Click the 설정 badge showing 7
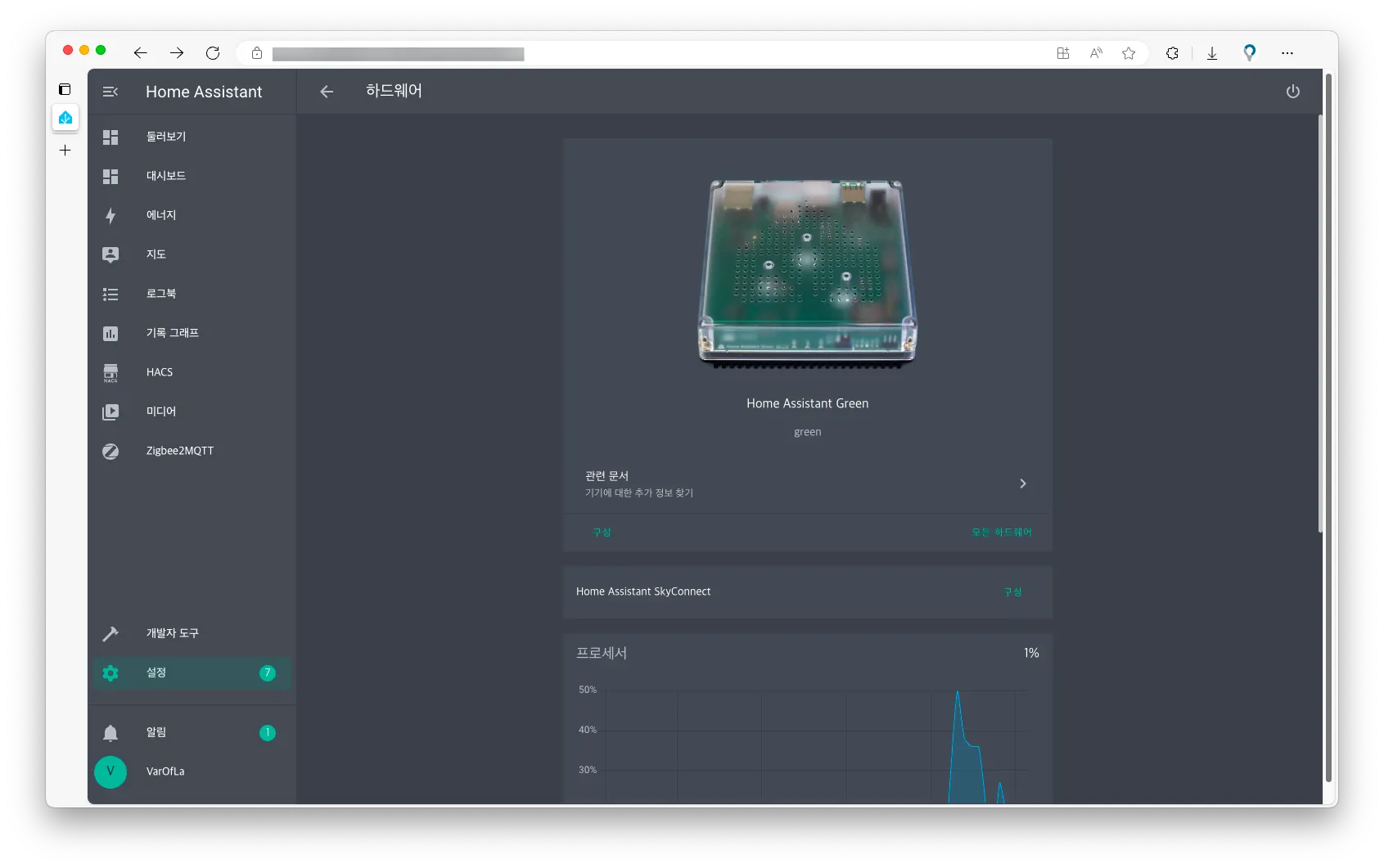This screenshot has height=868, width=1384. pos(268,672)
